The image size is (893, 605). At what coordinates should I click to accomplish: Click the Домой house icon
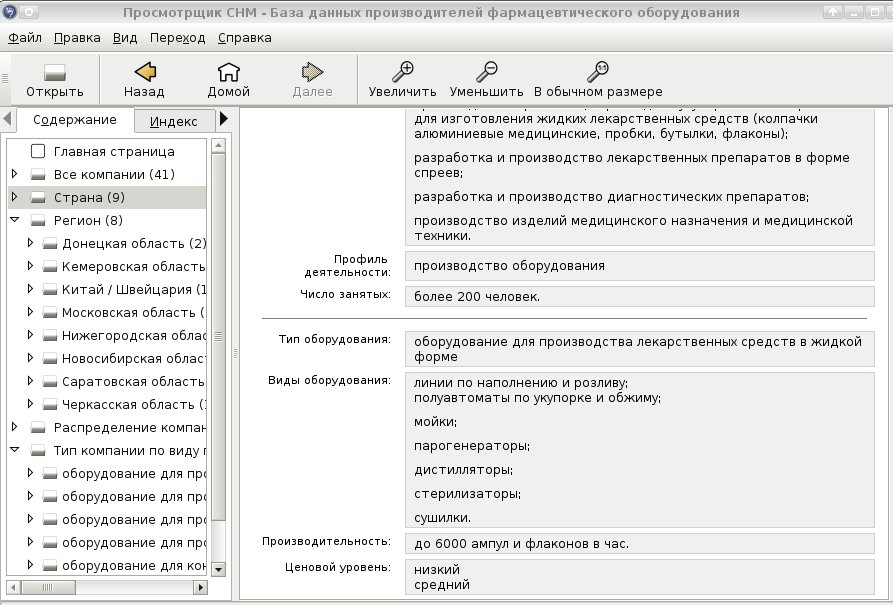pos(228,72)
